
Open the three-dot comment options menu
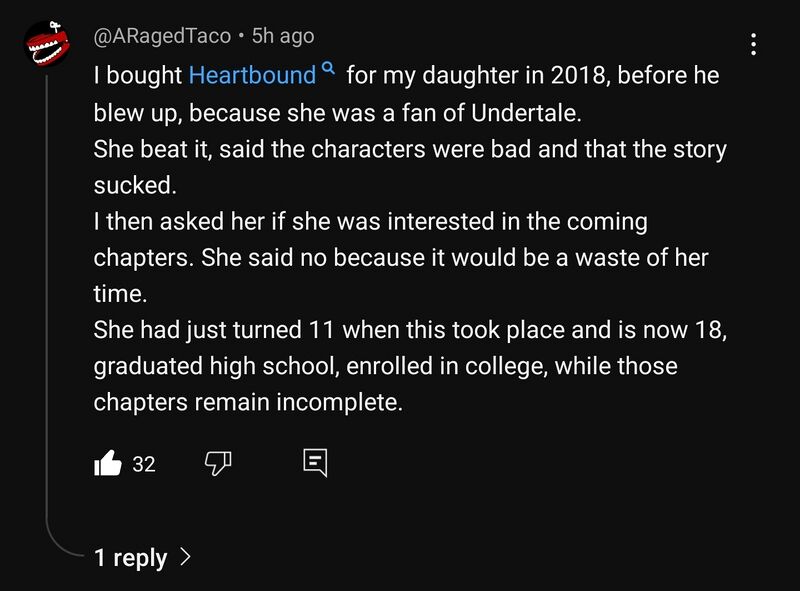(x=753, y=43)
